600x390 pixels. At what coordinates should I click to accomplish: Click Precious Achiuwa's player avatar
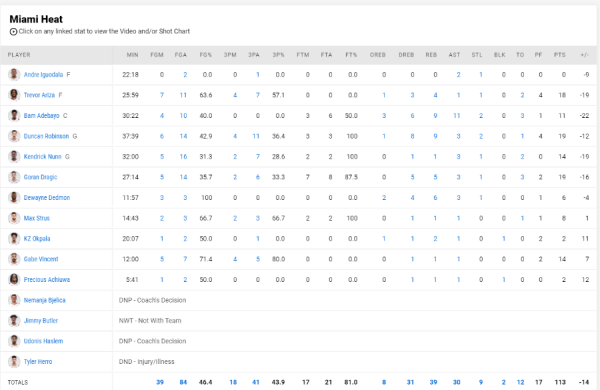click(14, 280)
